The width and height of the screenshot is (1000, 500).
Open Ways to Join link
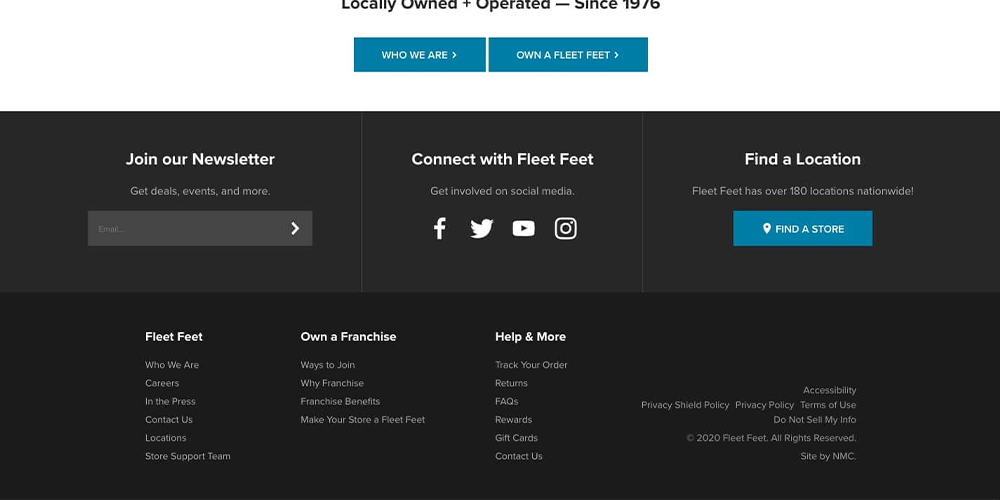[x=328, y=365]
